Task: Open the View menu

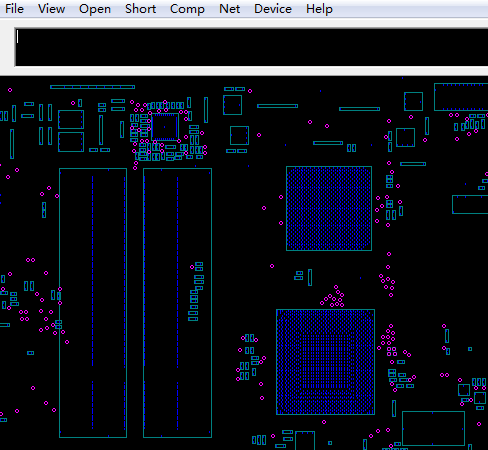Action: [x=51, y=9]
